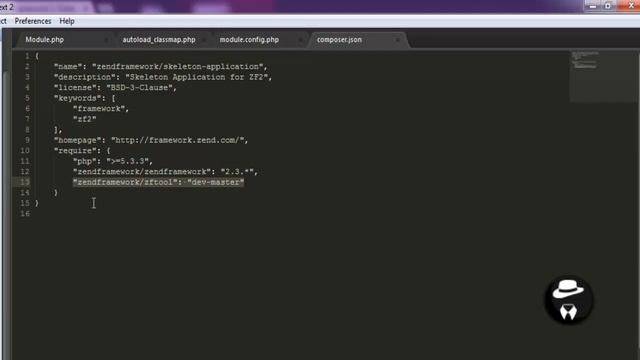Image resolution: width=640 pixels, height=360 pixels.
Task: Close the autoload_classmap.php tab
Action: tap(203, 40)
